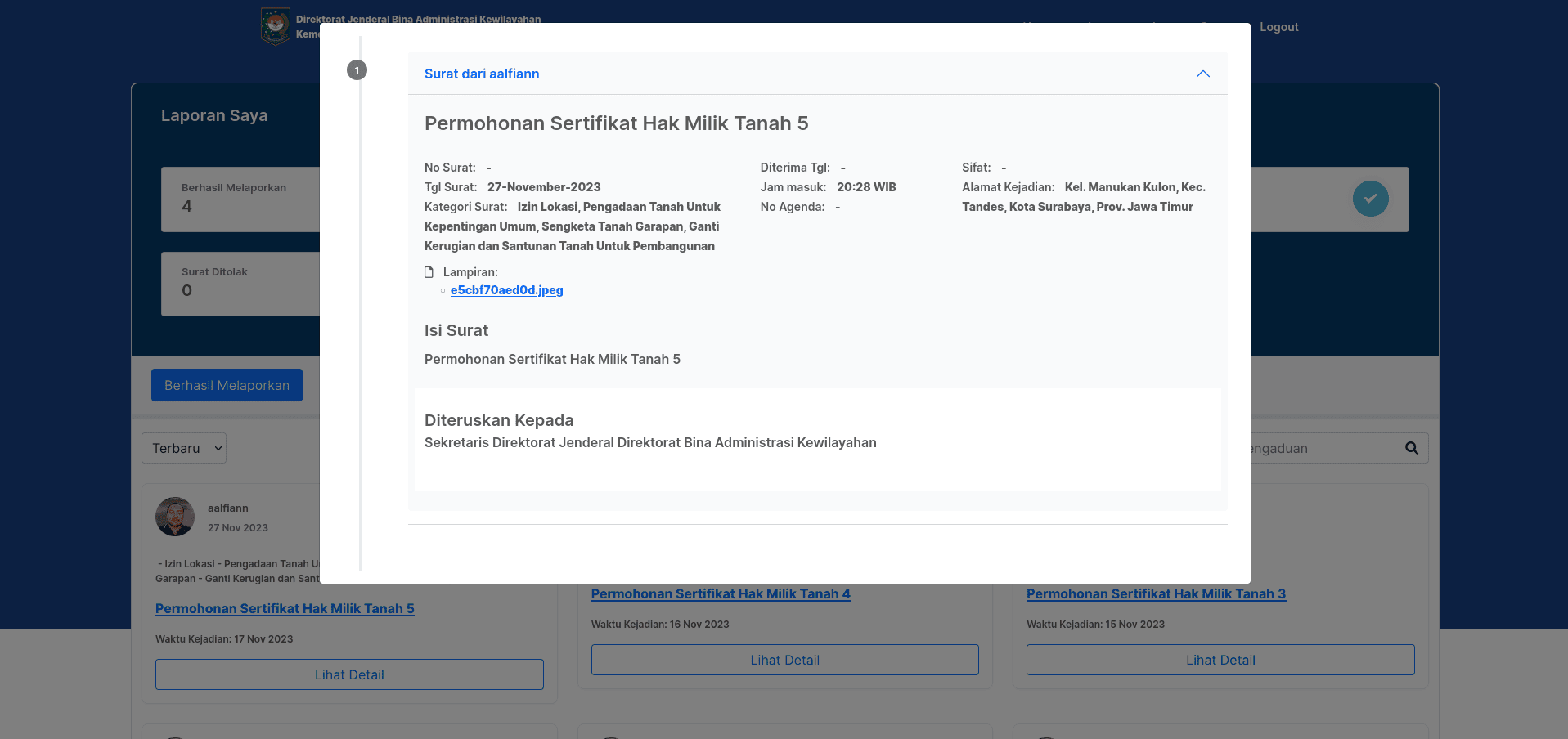Screen dimensions: 1568x739
Task: Click the Alamat Kejadian address value
Action: click(x=1084, y=197)
